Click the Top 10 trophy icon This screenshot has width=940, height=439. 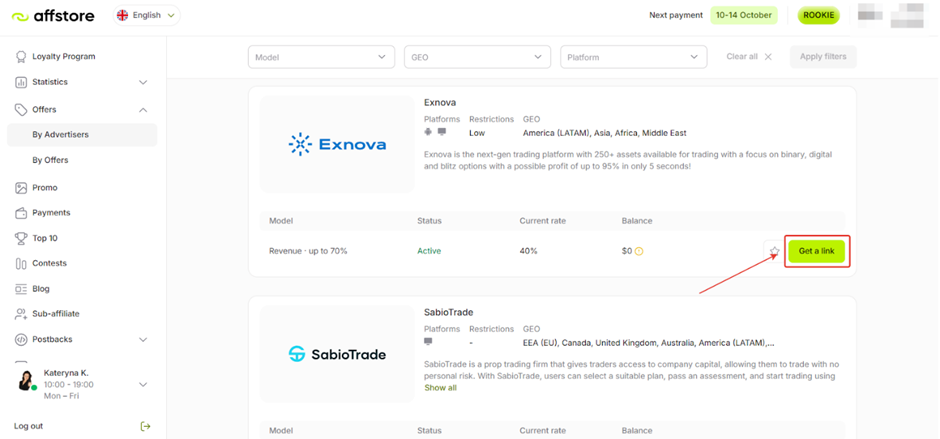[21, 238]
